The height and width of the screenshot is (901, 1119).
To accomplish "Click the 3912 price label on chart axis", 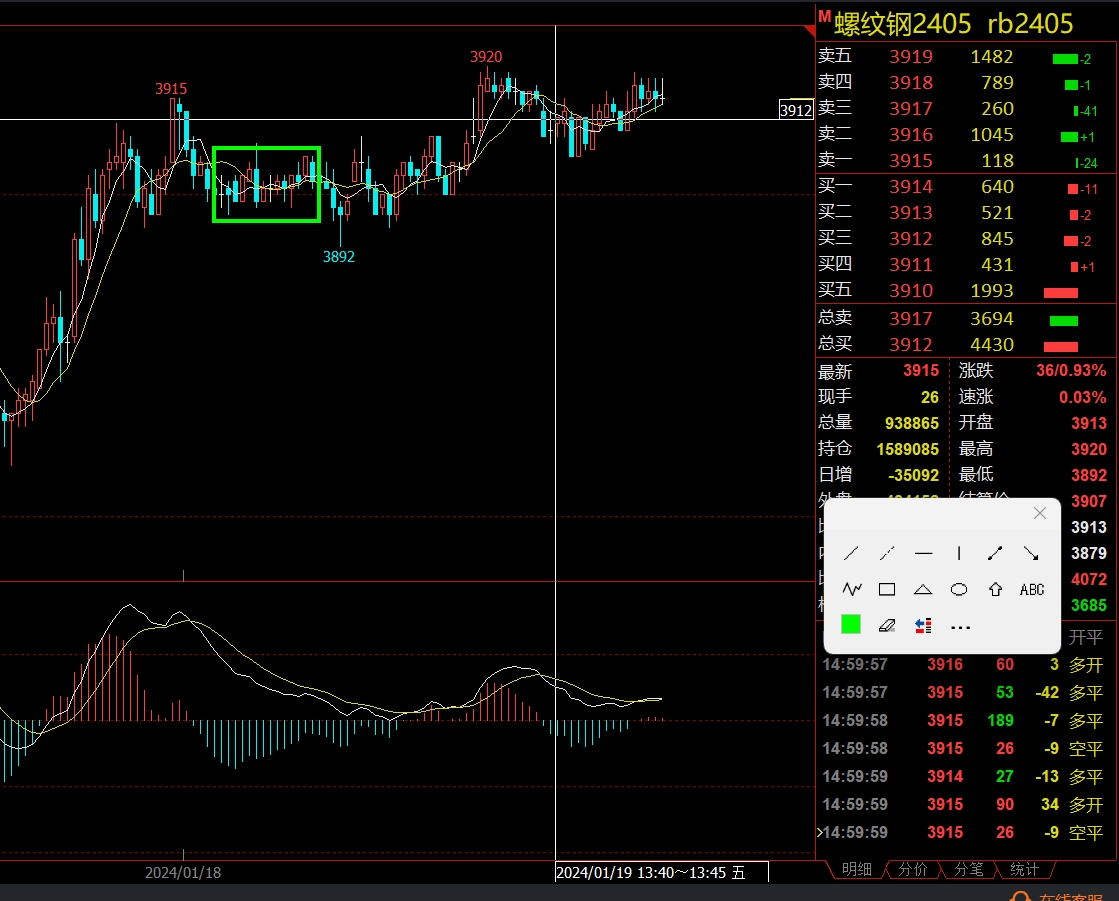I will coord(796,110).
